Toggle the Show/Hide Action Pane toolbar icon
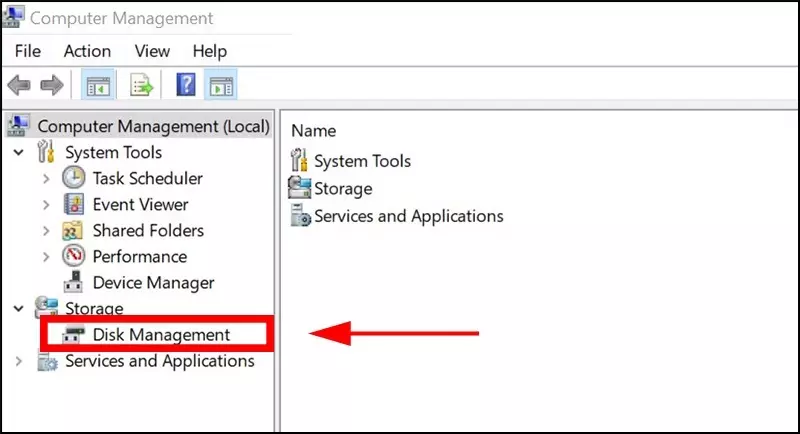The width and height of the screenshot is (800, 434). (221, 85)
